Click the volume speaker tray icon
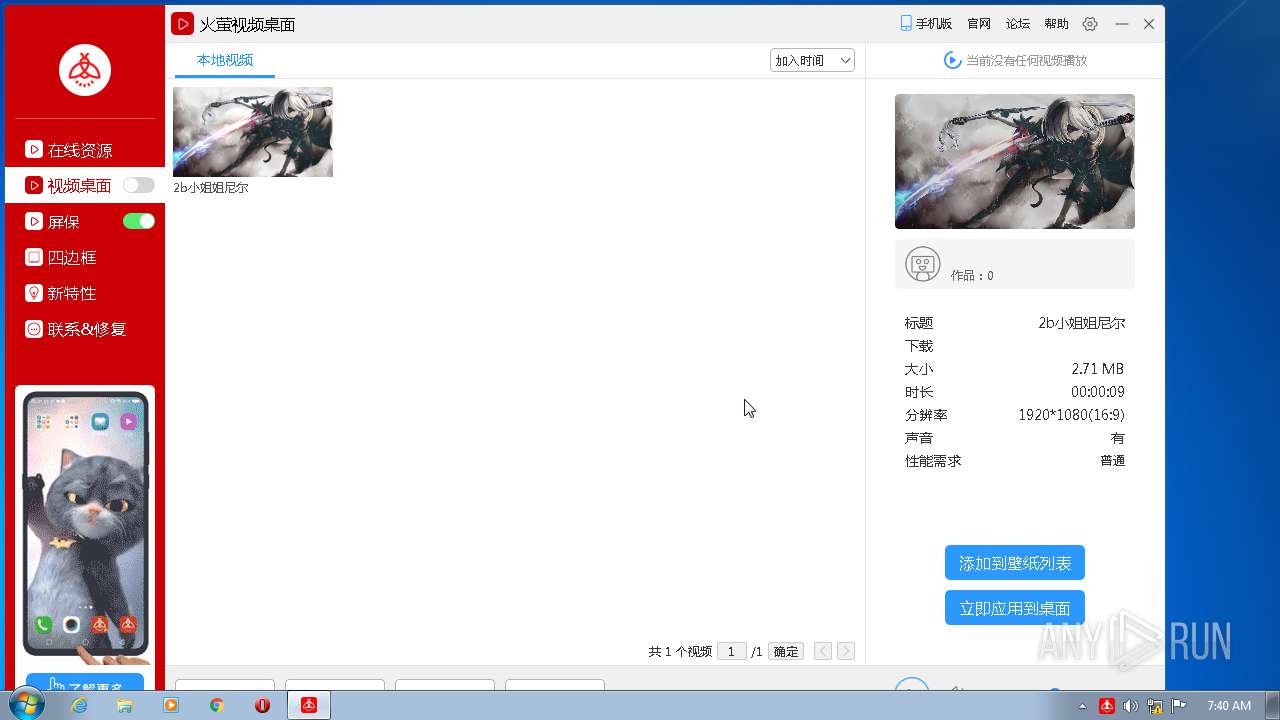Viewport: 1280px width, 720px height. tap(1130, 706)
